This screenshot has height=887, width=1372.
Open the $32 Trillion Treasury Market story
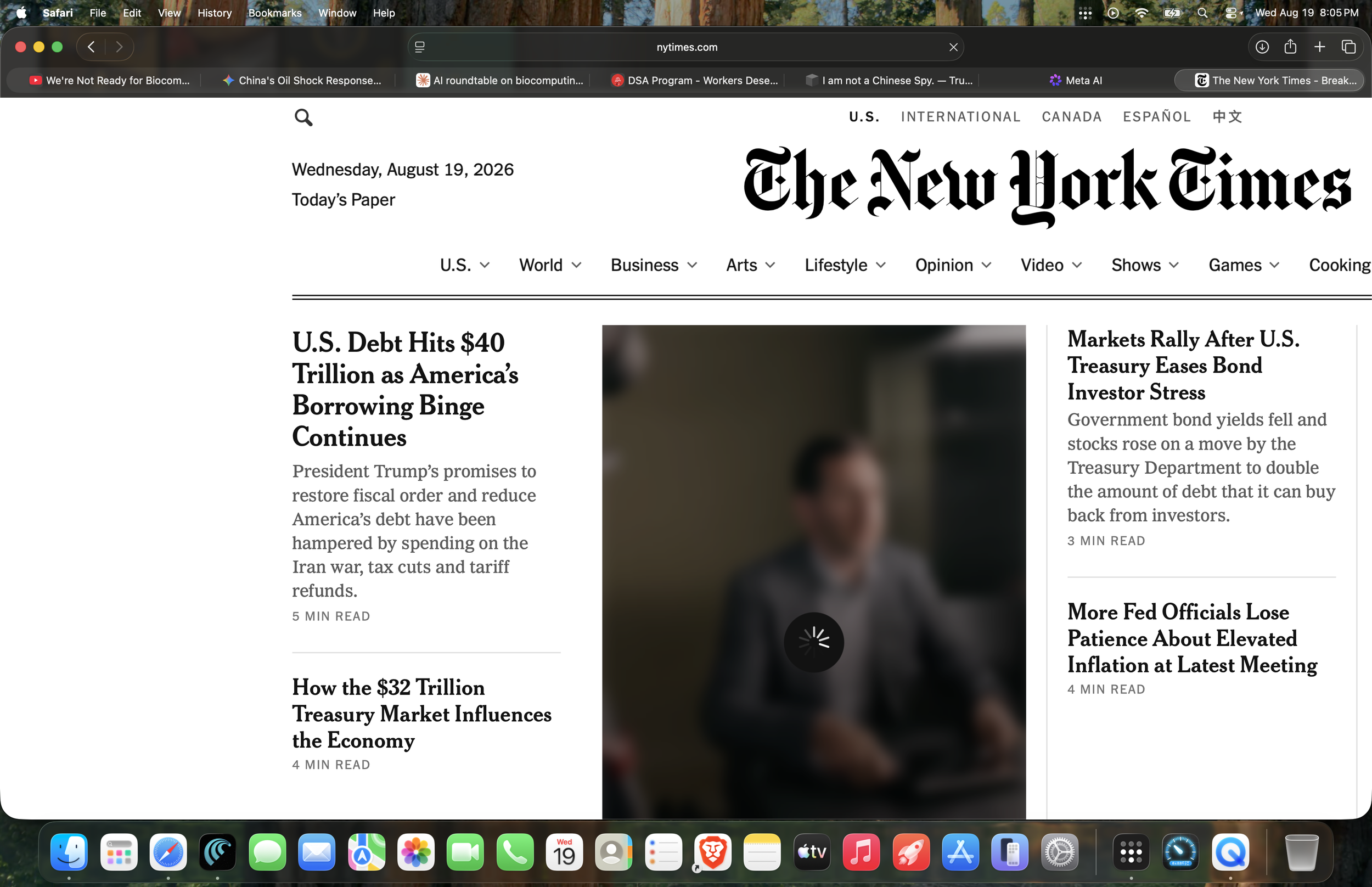[x=421, y=714]
